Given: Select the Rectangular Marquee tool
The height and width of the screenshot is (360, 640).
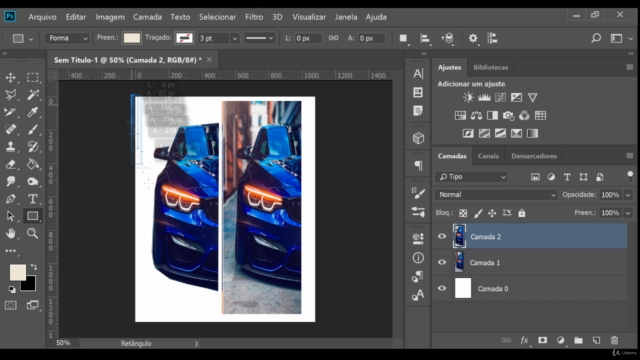Looking at the screenshot, I should click(x=33, y=77).
